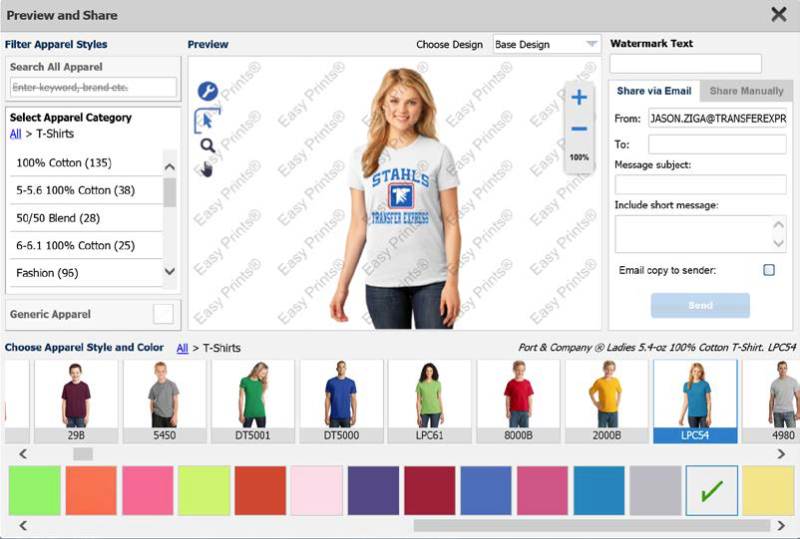Switch to Share Manually tab
This screenshot has height=539, width=800.
click(746, 91)
